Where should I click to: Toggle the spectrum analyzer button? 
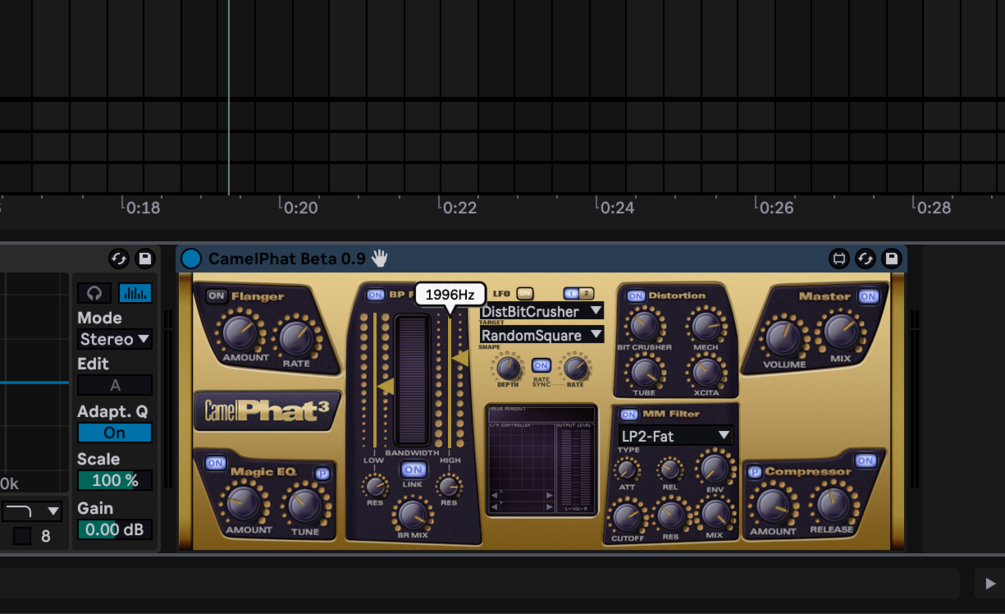point(135,293)
